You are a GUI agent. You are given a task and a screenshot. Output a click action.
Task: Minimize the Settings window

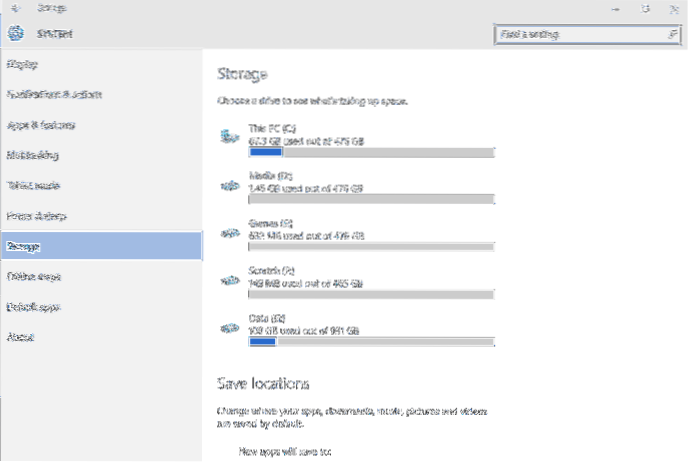point(616,9)
